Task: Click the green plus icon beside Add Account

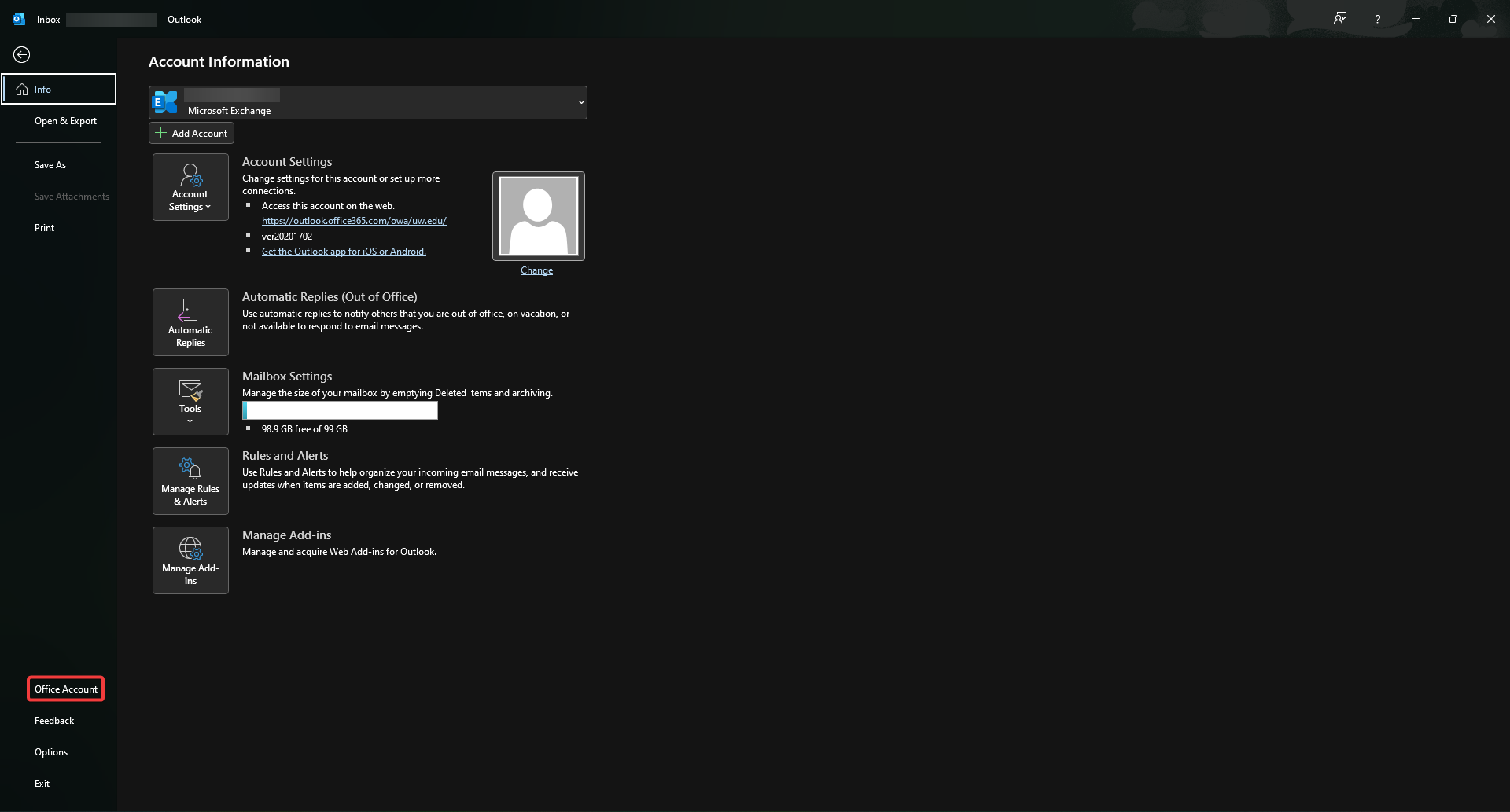Action: (x=160, y=133)
